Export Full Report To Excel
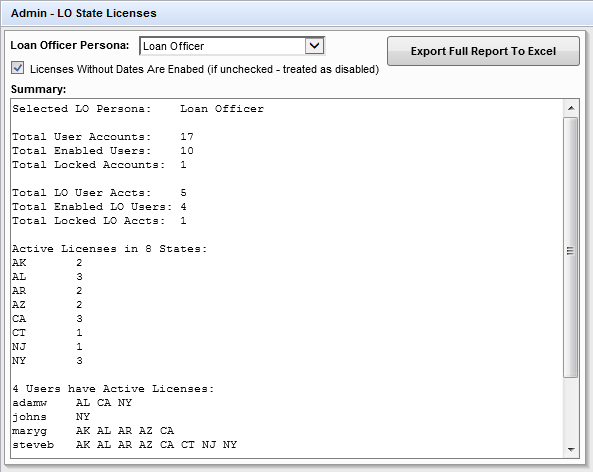The height and width of the screenshot is (472, 593). coord(483,51)
